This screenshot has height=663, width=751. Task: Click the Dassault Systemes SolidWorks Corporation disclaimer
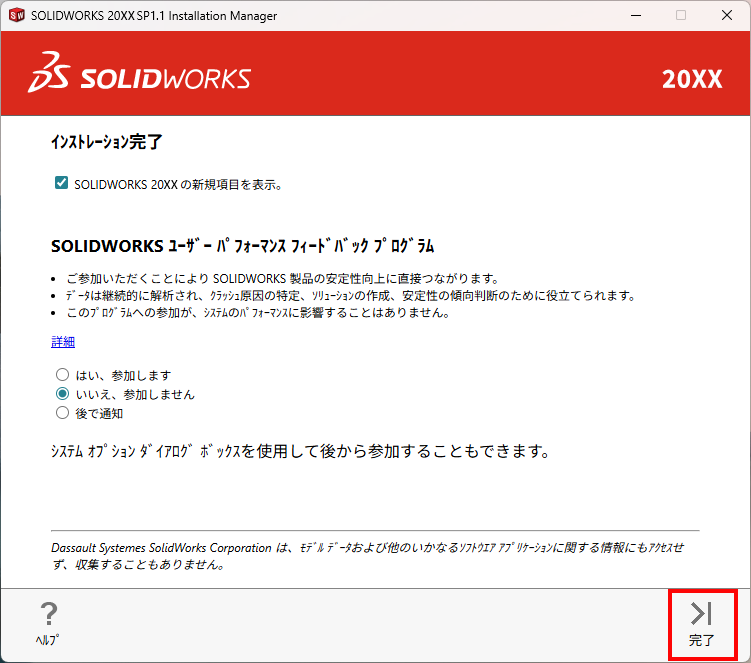click(x=367, y=556)
